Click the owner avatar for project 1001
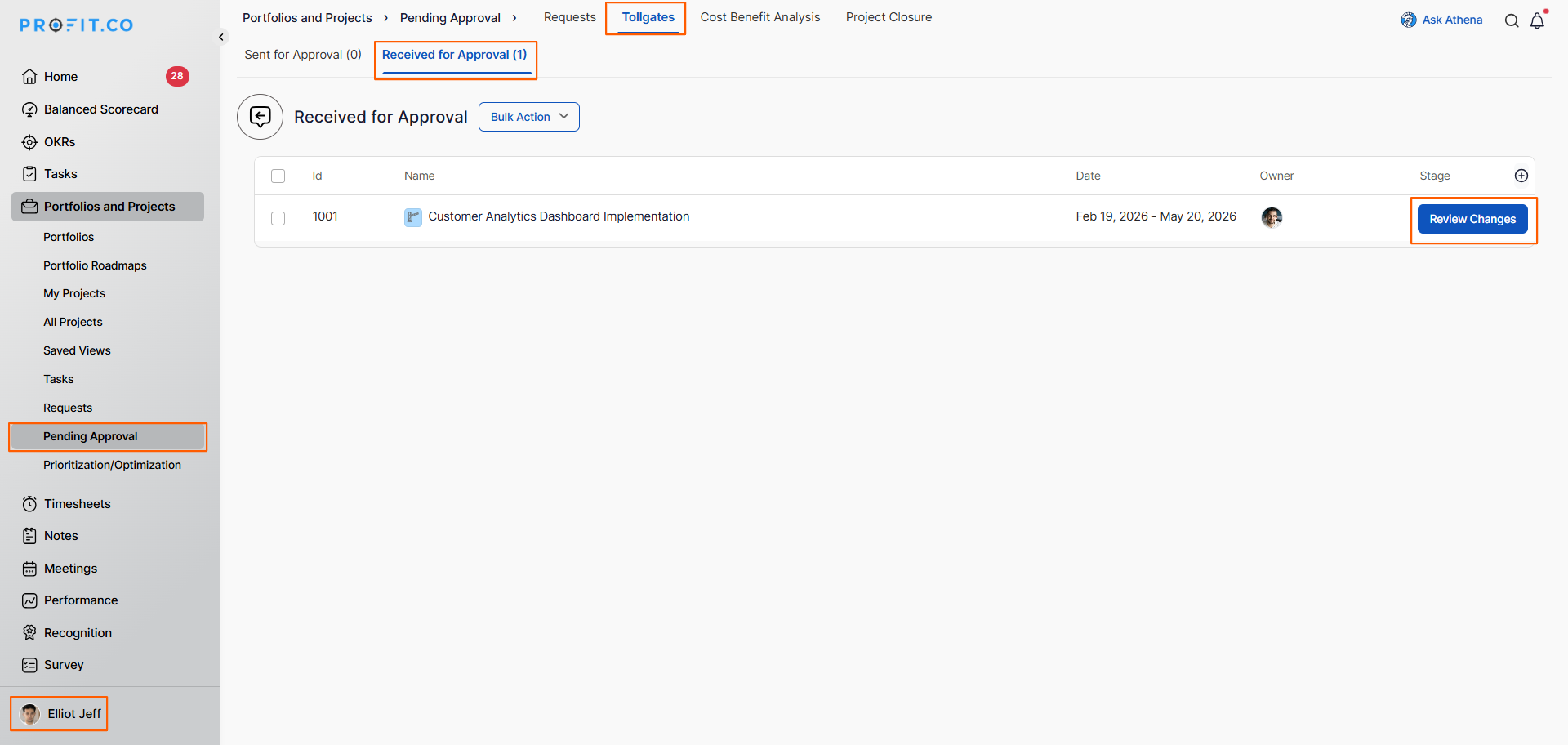This screenshot has height=745, width=1568. pyautogui.click(x=1272, y=217)
